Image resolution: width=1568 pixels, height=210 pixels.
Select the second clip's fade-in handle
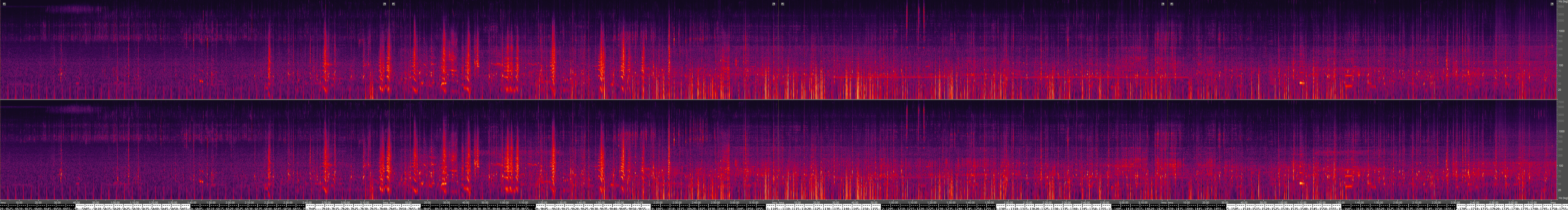tap(393, 4)
